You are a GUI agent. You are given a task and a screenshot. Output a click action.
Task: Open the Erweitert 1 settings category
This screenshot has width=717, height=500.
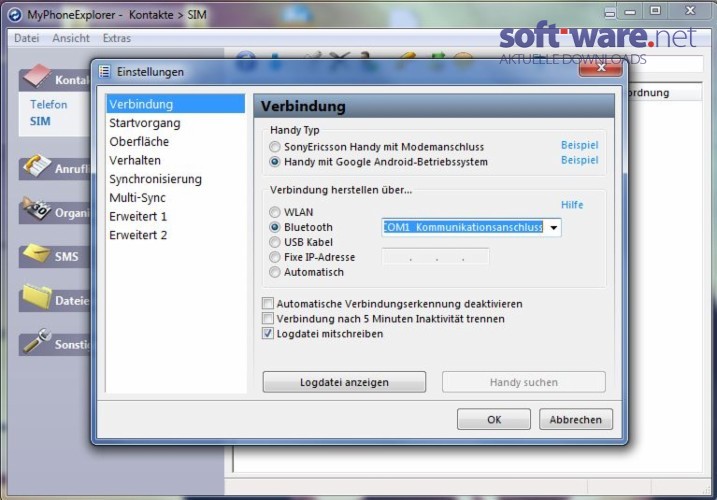point(176,216)
